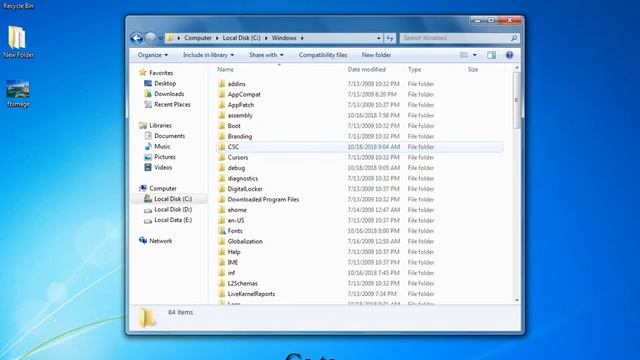
Task: Open Recent Places in sidebar
Action: (172, 104)
